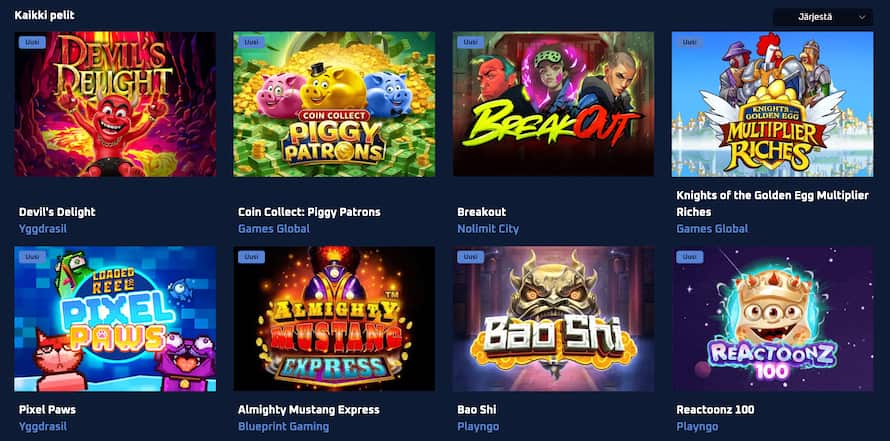This screenshot has width=890, height=441.
Task: Click the Järjestä dropdown chevron arrow
Action: point(862,18)
